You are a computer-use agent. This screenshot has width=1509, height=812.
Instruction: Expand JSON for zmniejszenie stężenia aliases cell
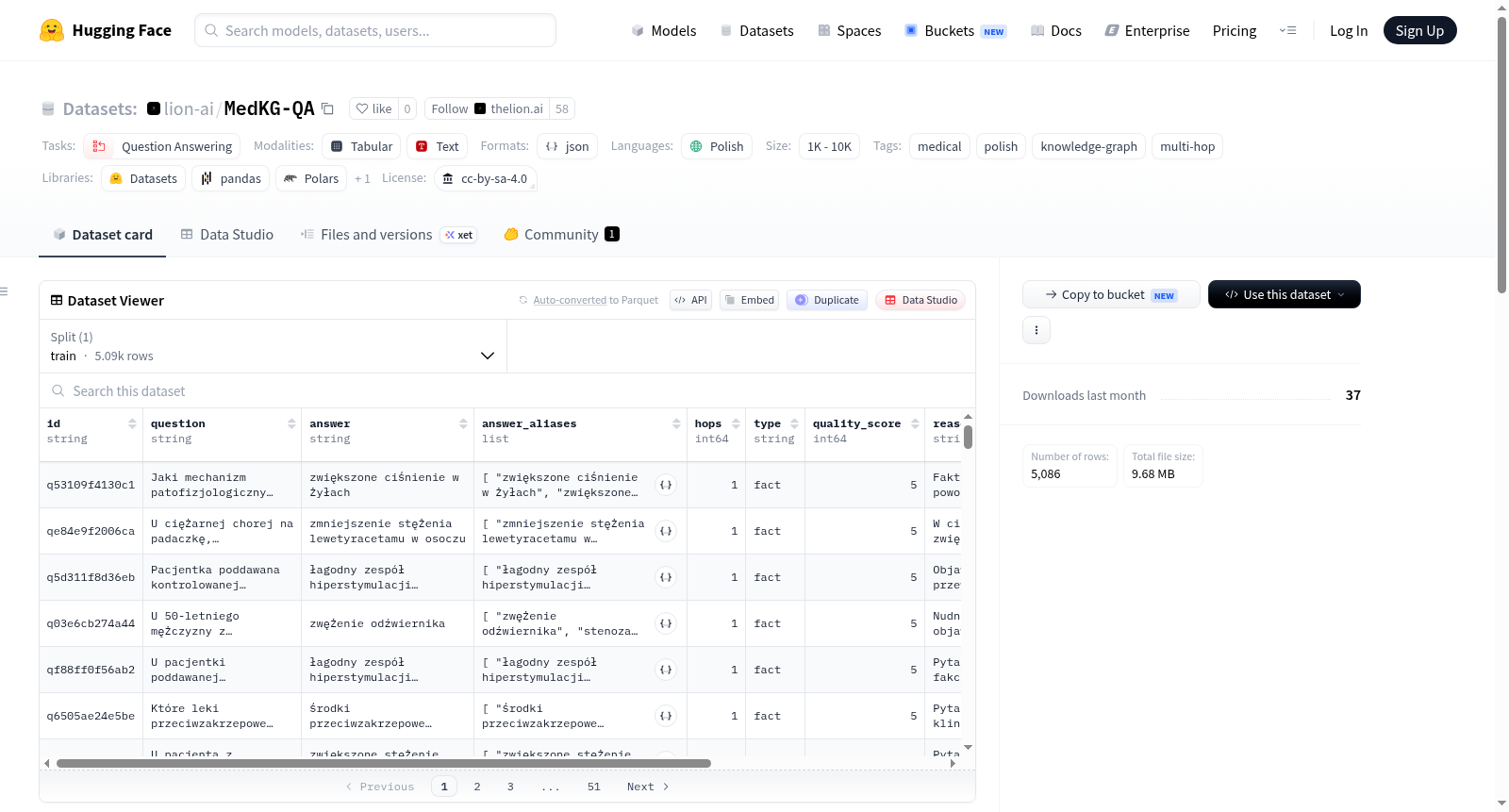coord(666,531)
